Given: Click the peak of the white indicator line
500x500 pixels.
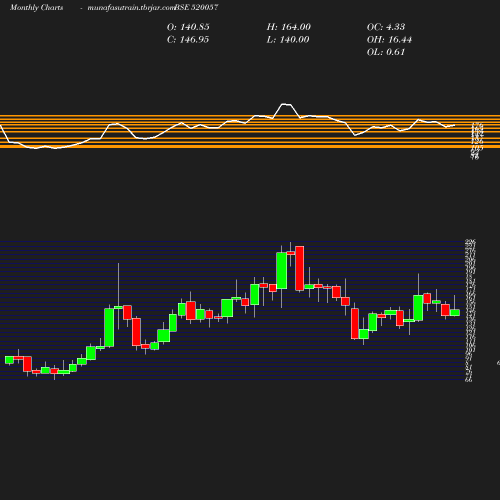Looking at the screenshot, I should click(x=286, y=104).
